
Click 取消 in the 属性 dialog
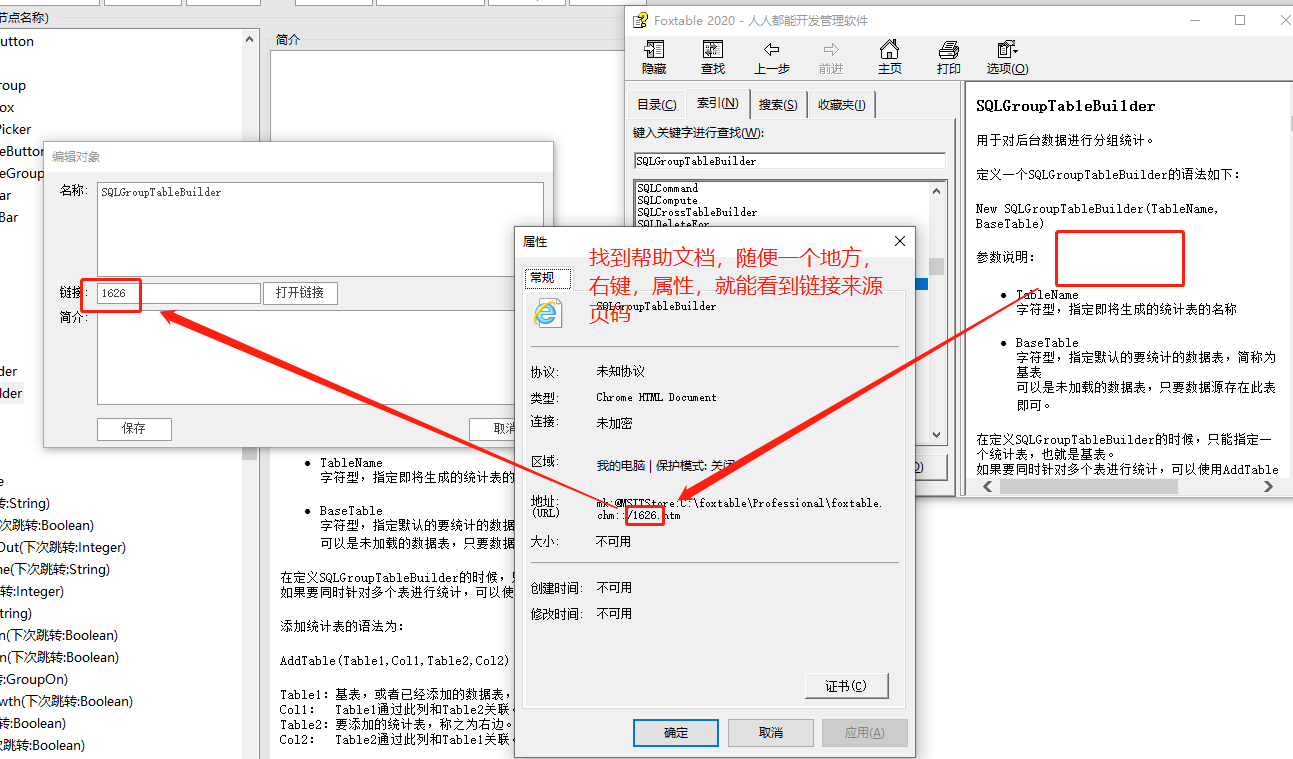pyautogui.click(x=770, y=732)
